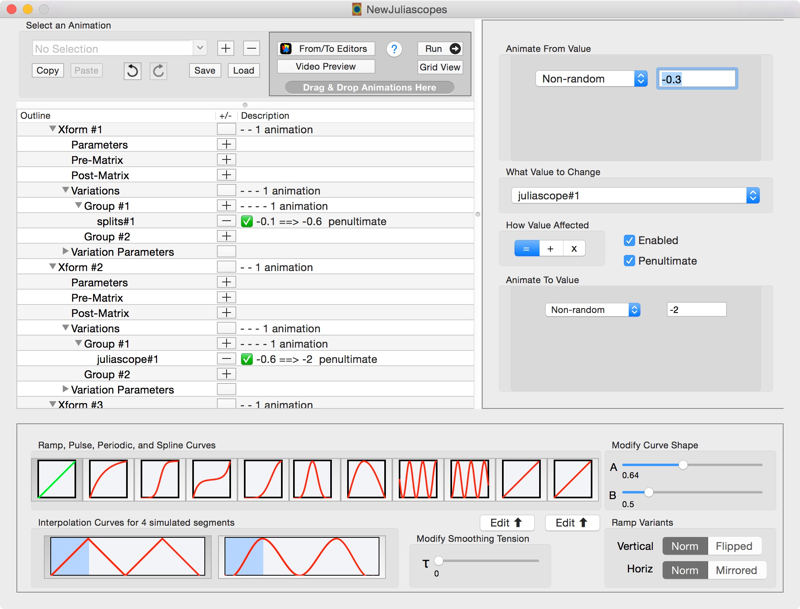Click the first Edit arrow button
This screenshot has width=800, height=609.
coord(507,523)
